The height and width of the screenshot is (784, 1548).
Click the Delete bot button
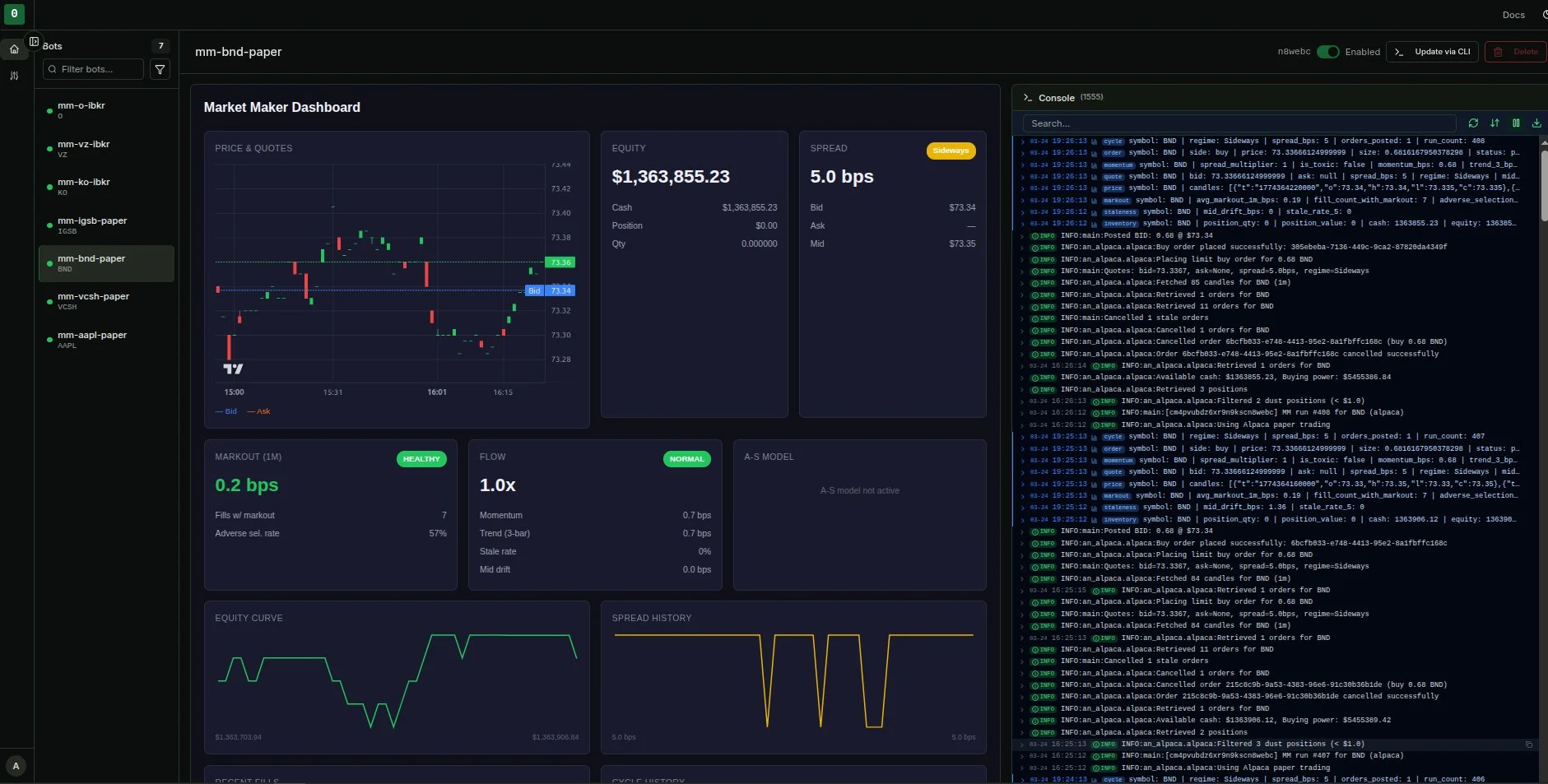click(1515, 52)
